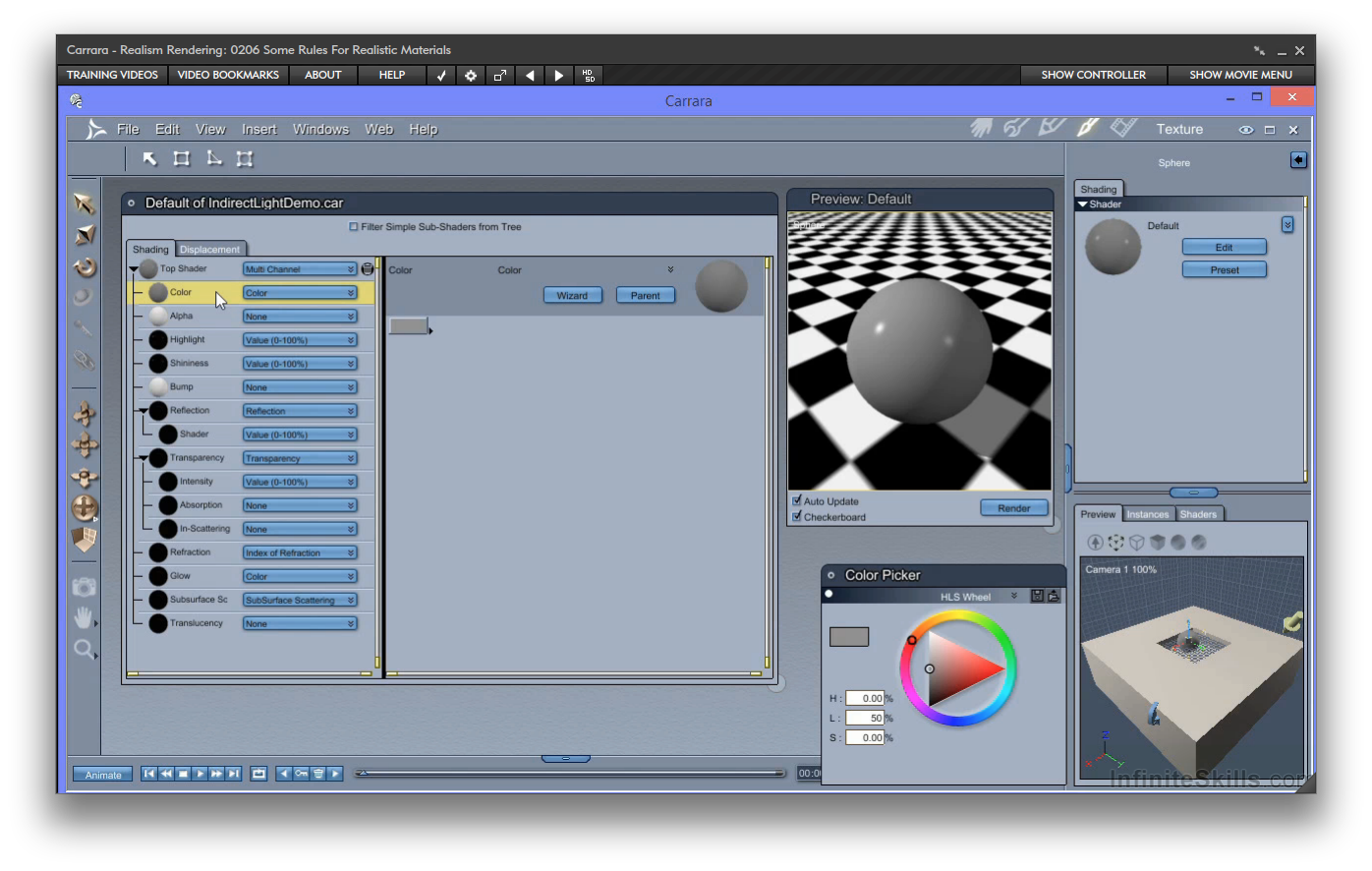Viewport: 1372px width, 871px height.
Task: Click radio dot in Default shader title
Action: 131,203
